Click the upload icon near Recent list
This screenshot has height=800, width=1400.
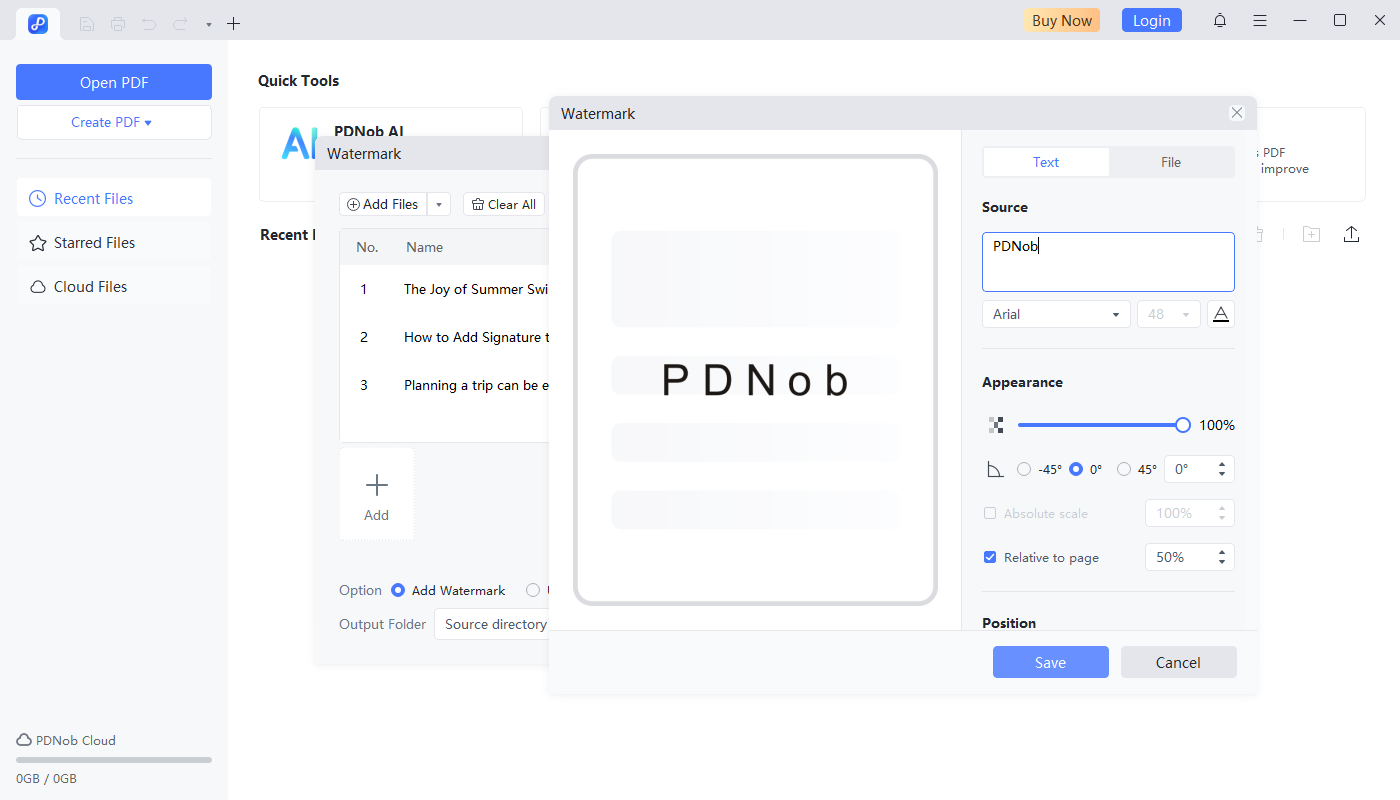[1351, 234]
